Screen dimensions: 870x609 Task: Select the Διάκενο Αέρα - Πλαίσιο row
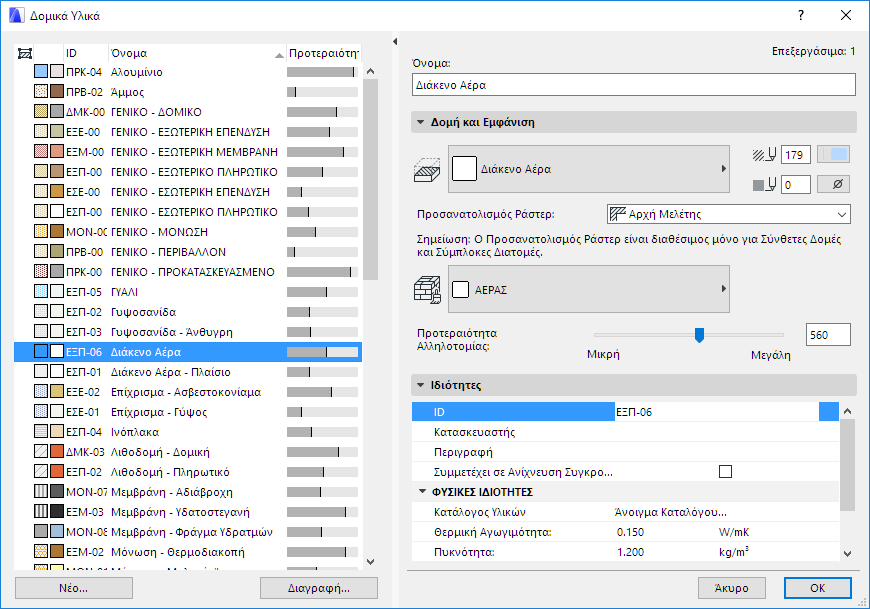point(188,372)
